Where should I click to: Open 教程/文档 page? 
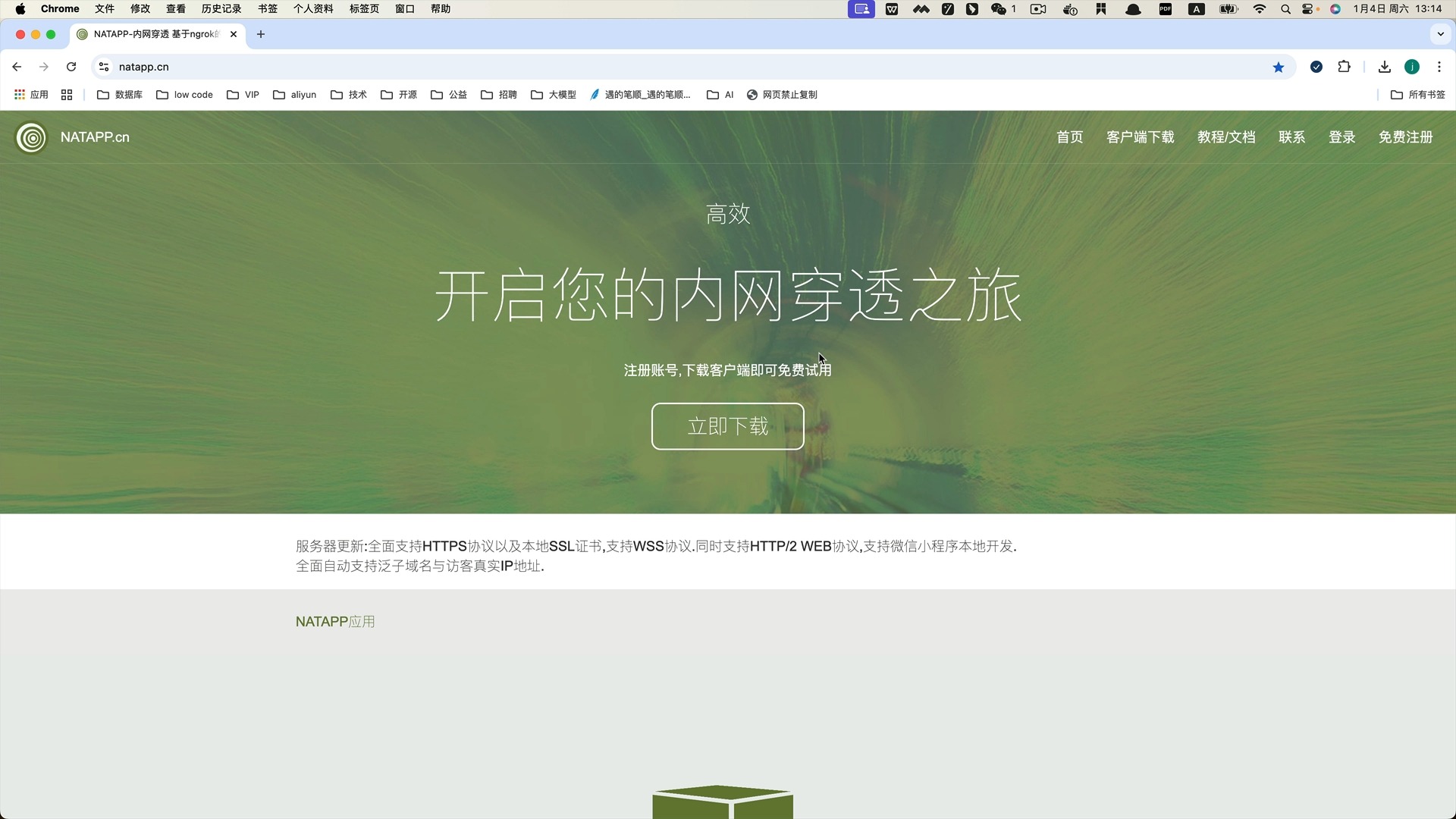point(1226,137)
